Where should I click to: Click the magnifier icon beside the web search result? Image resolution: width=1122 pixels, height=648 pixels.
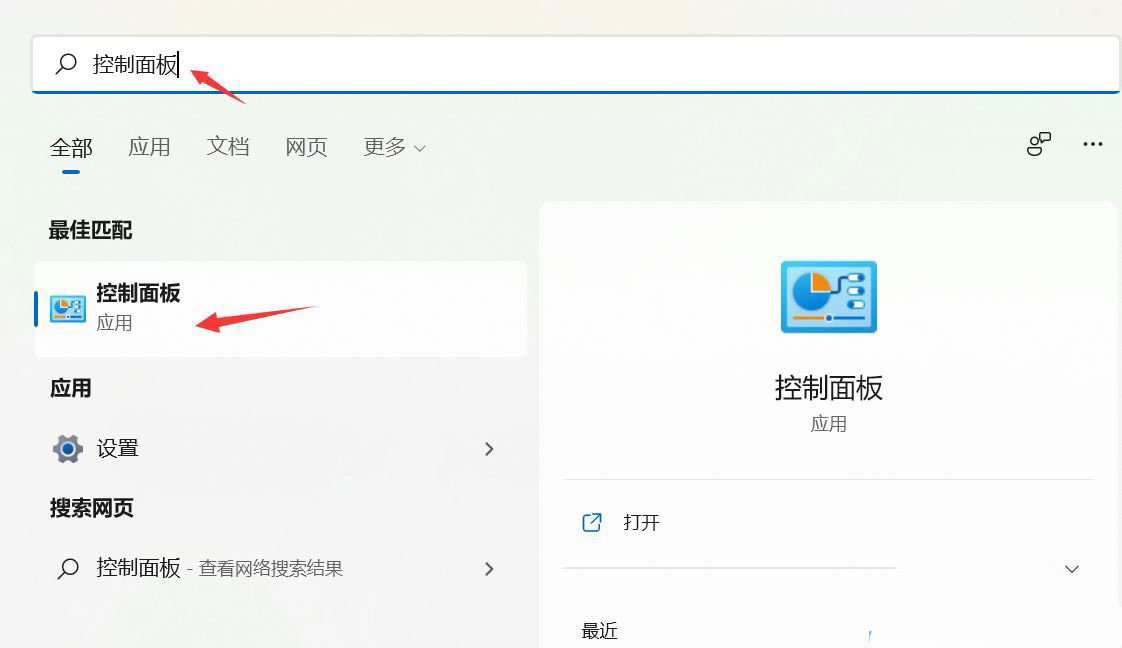66,568
